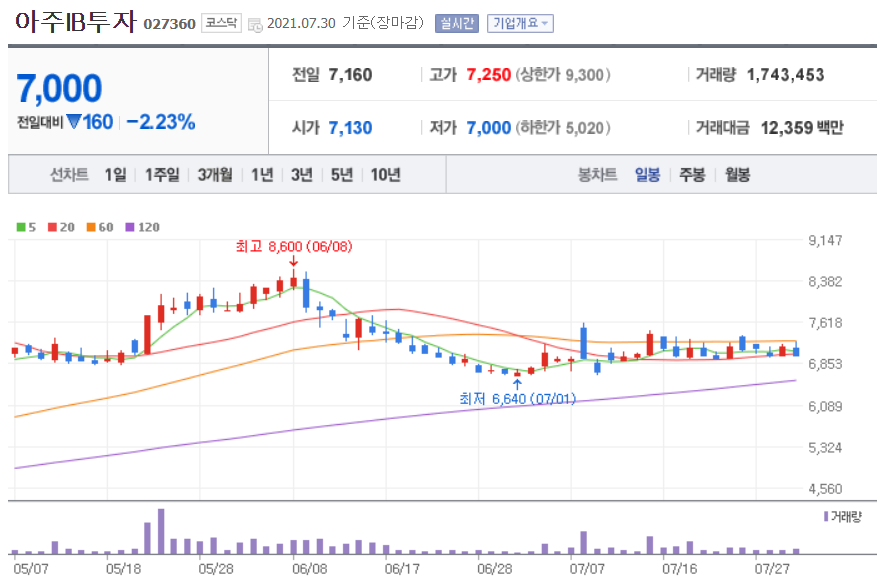The height and width of the screenshot is (582, 877).
Task: Switch to 주봉 weekly candle chart
Action: (x=692, y=175)
